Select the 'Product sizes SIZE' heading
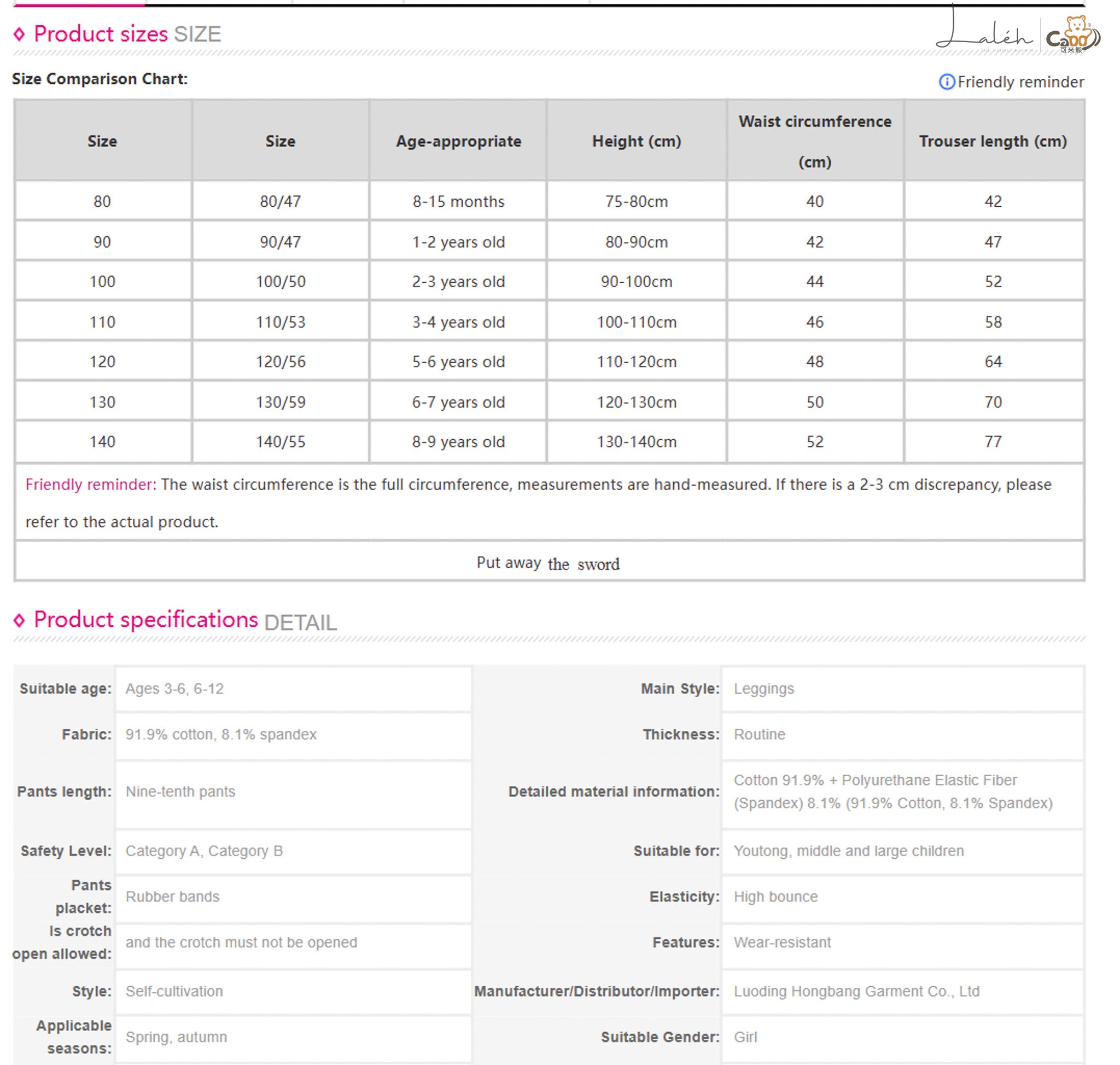The image size is (1120, 1065). point(127,34)
